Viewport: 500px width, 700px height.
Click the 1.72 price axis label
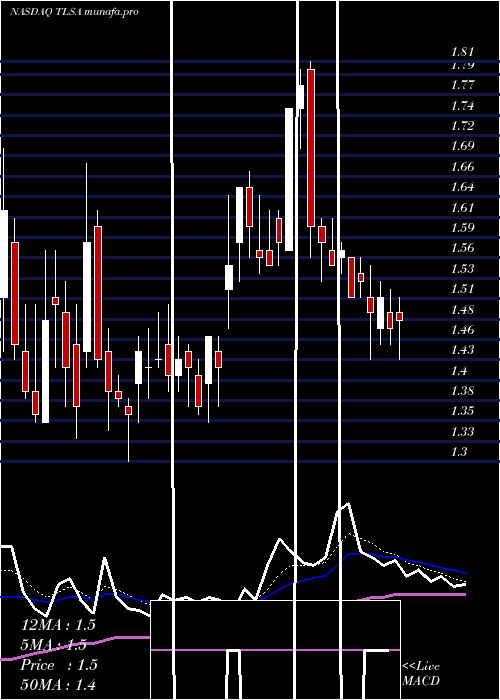pyautogui.click(x=462, y=125)
